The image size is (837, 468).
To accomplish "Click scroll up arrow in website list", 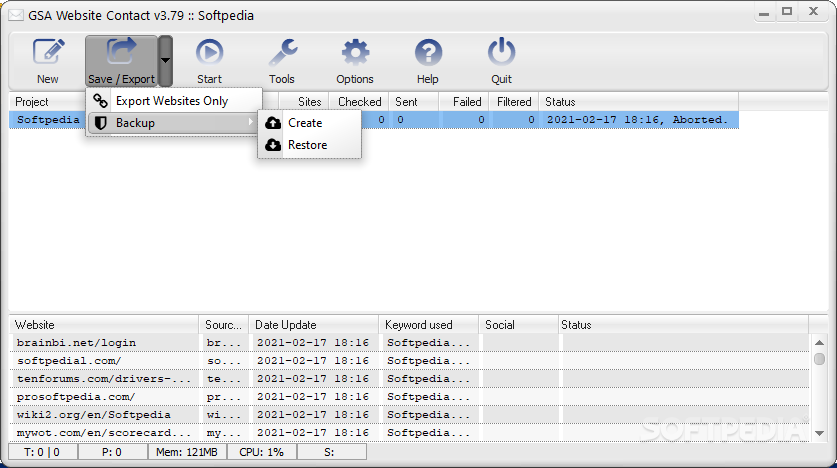I will 819,342.
